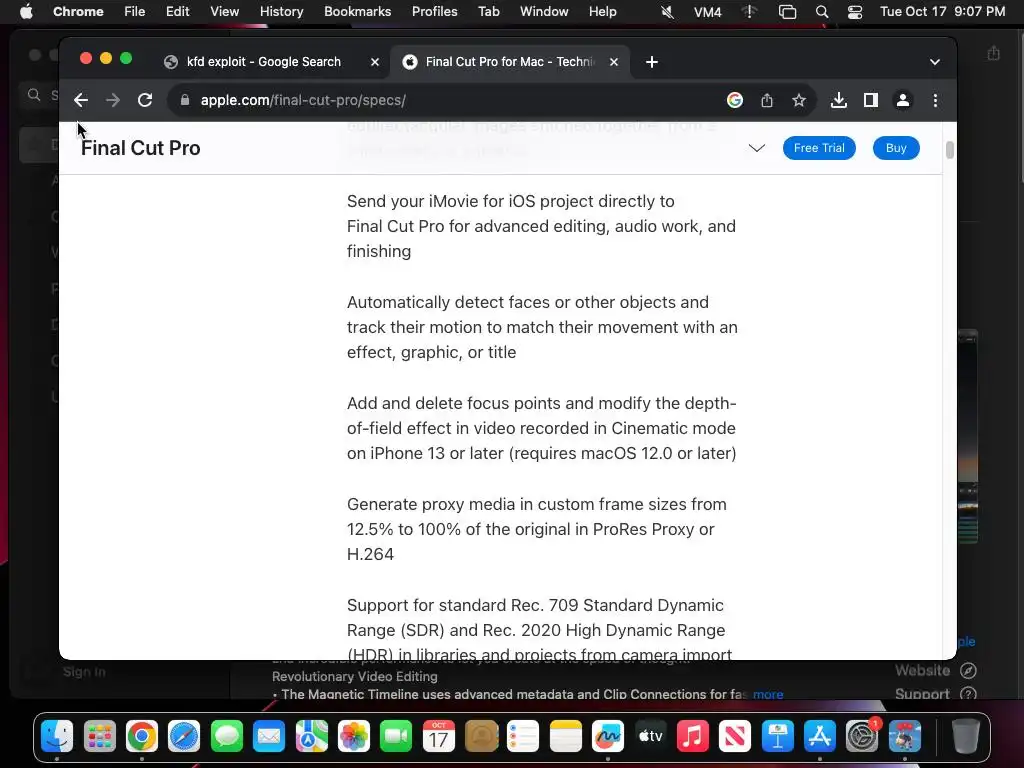Open the Bookmarks menu
1024x768 pixels.
tap(357, 12)
